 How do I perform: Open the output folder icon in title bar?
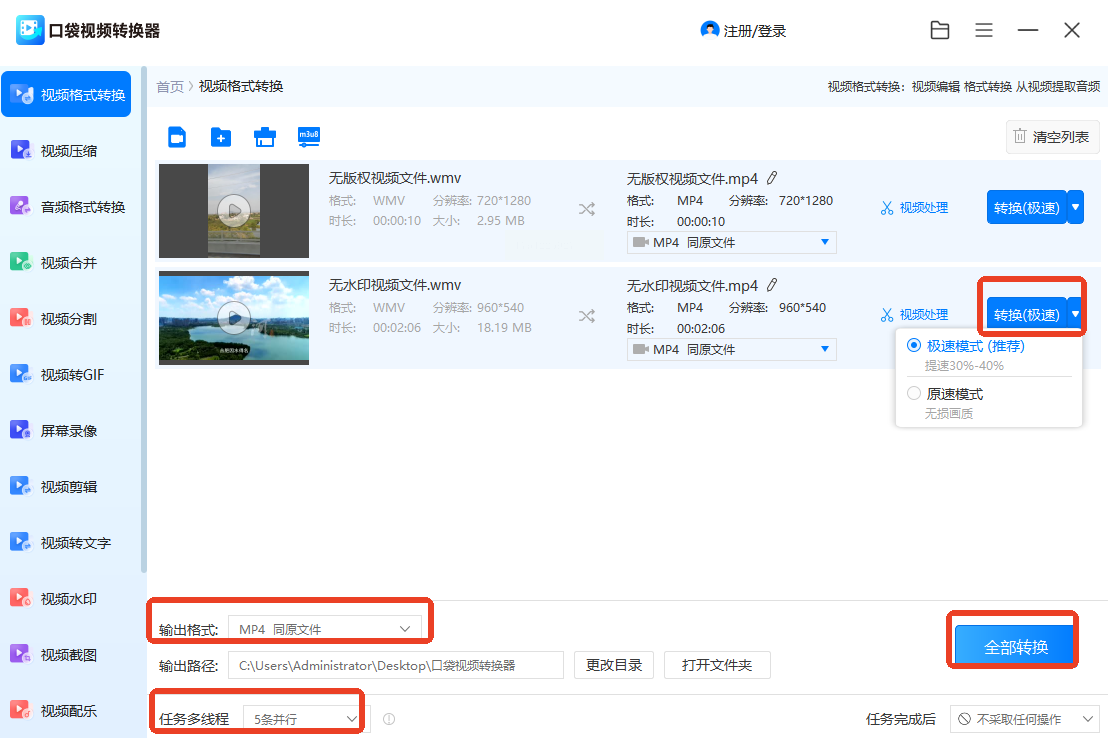[x=940, y=31]
